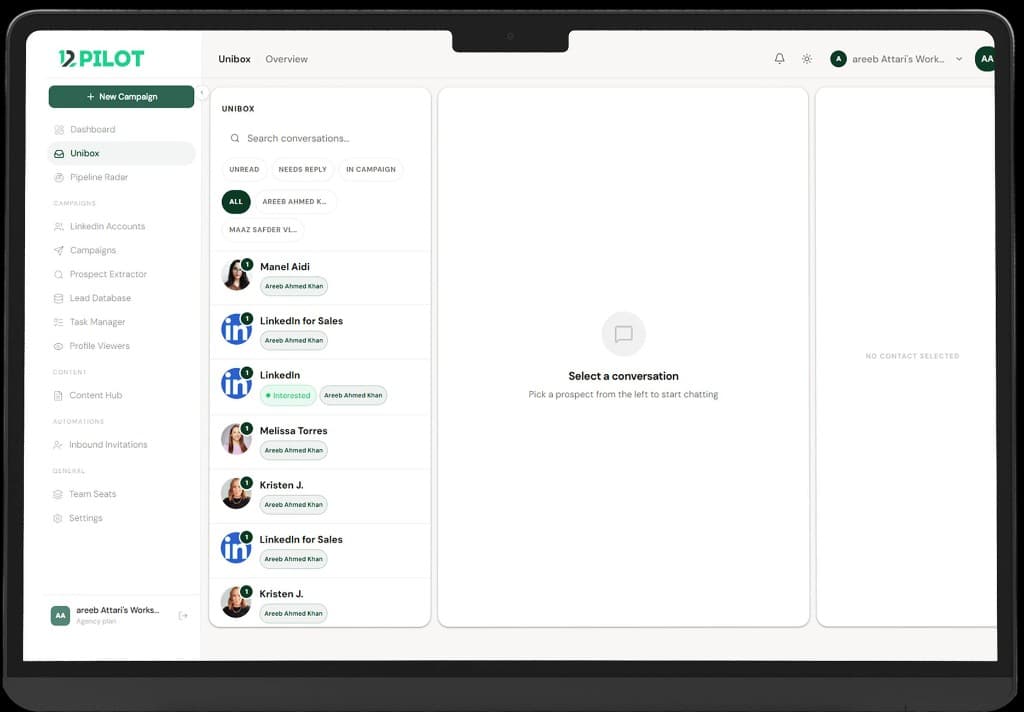Click the Pipeline Radar icon

click(59, 178)
